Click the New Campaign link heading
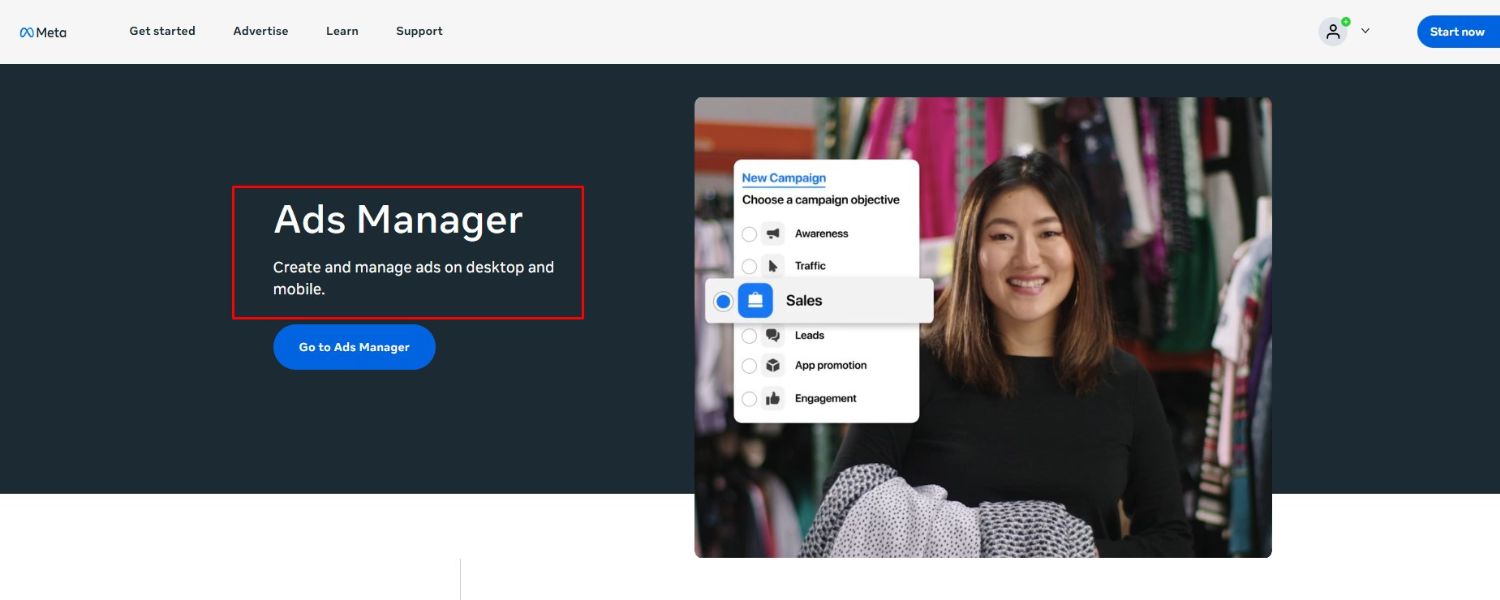 pyautogui.click(x=784, y=178)
